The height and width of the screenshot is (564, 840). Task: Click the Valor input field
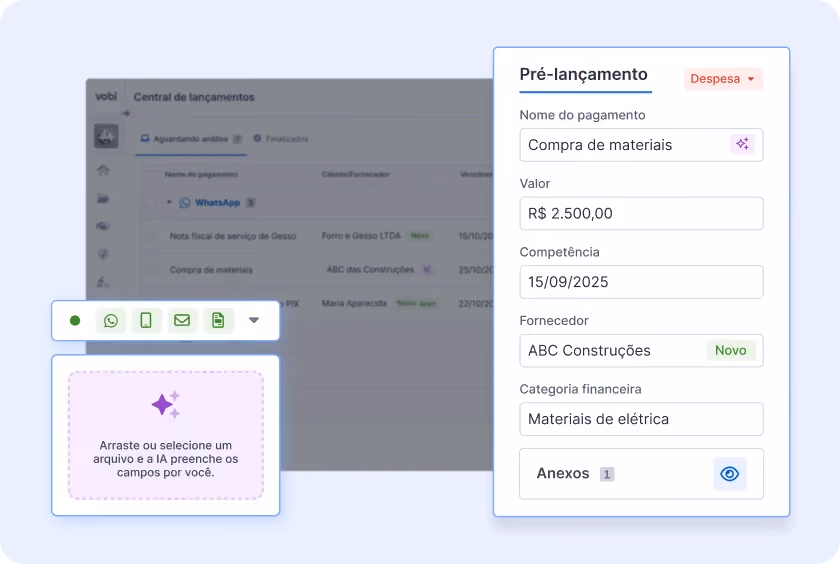pos(641,213)
